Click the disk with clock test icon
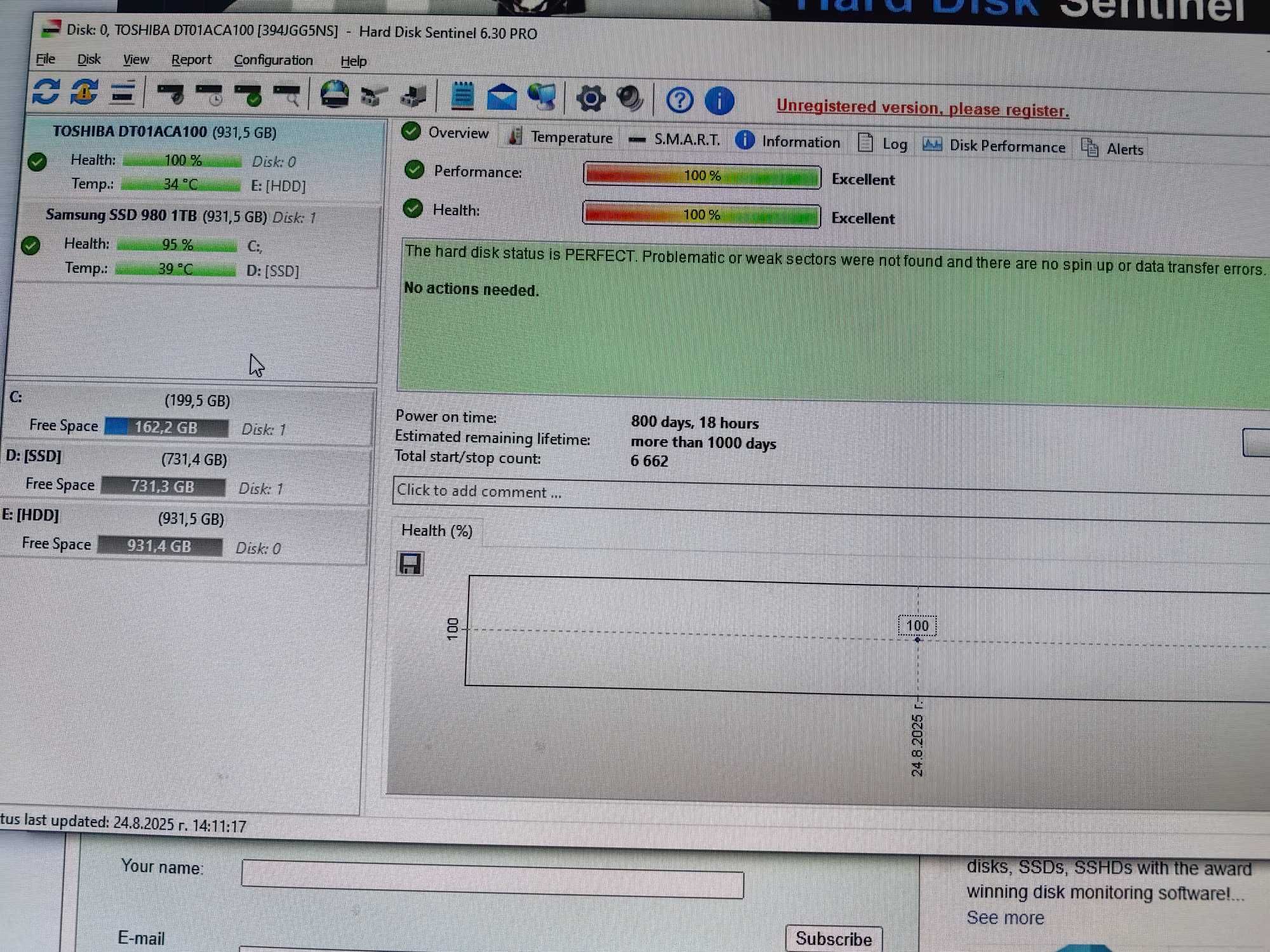This screenshot has width=1270, height=952. 209,96
